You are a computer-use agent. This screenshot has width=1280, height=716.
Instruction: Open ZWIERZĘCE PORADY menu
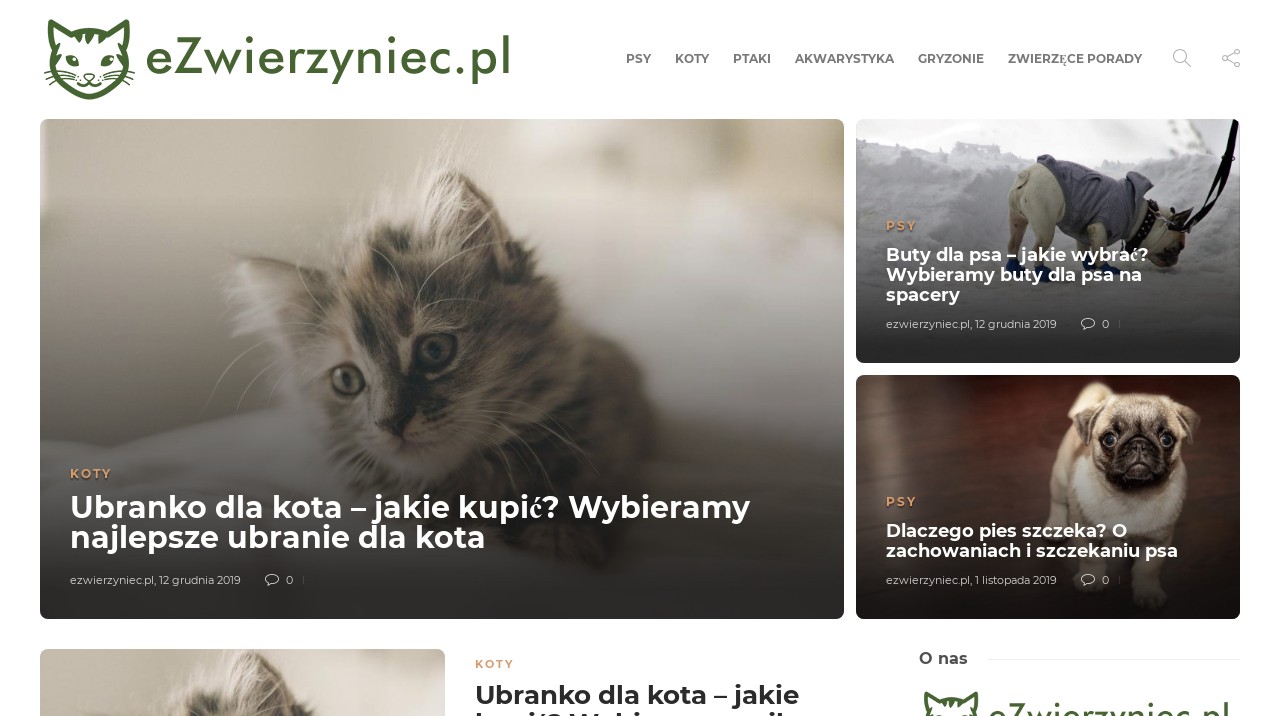1075,59
